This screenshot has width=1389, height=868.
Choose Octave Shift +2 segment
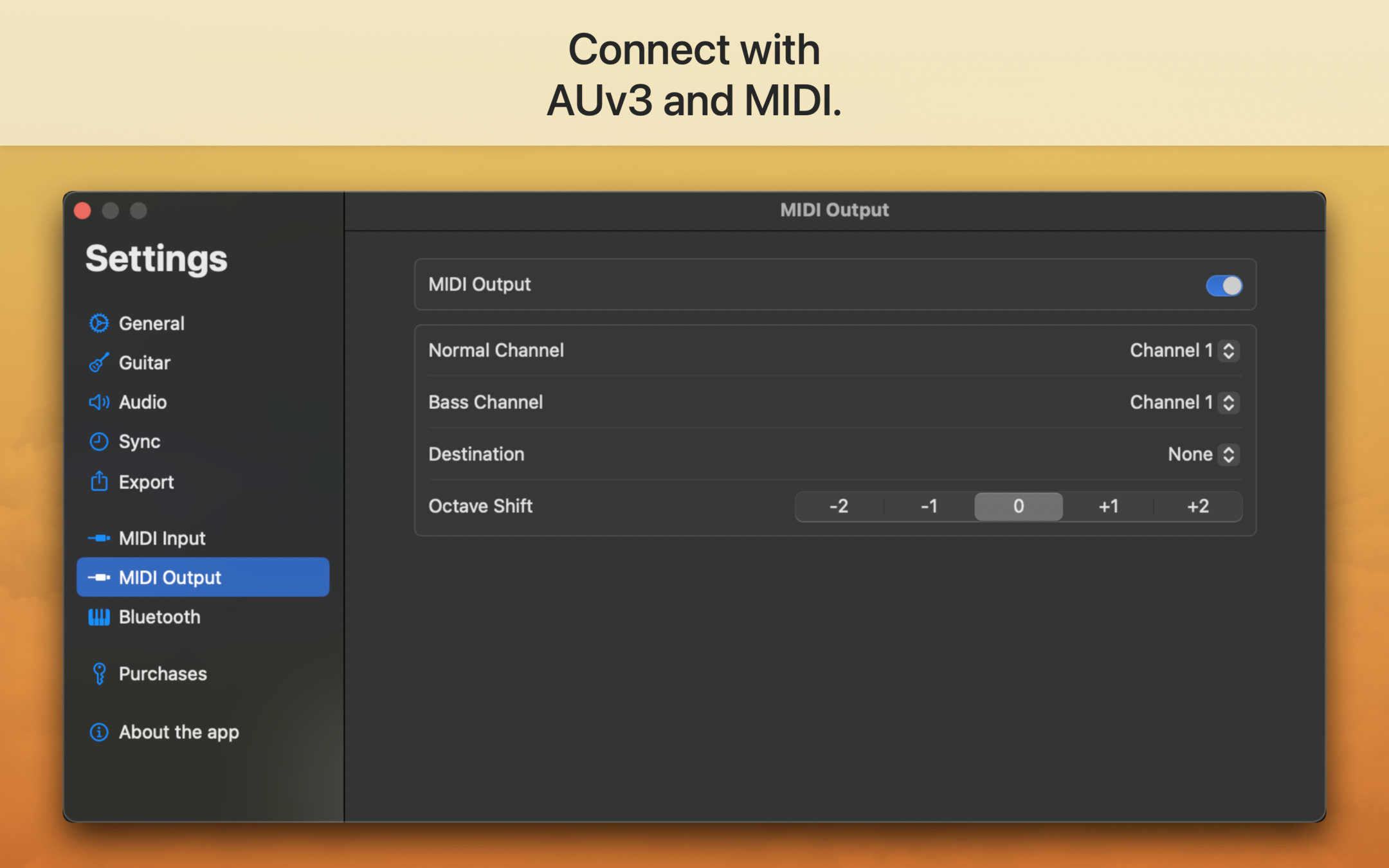click(x=1197, y=507)
